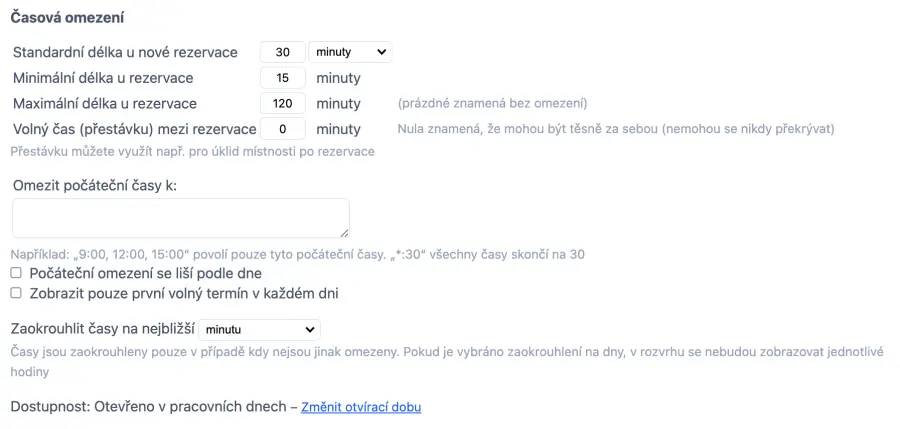Focus the Omezit počáteční časy text area
The image size is (900, 429).
tap(181, 218)
